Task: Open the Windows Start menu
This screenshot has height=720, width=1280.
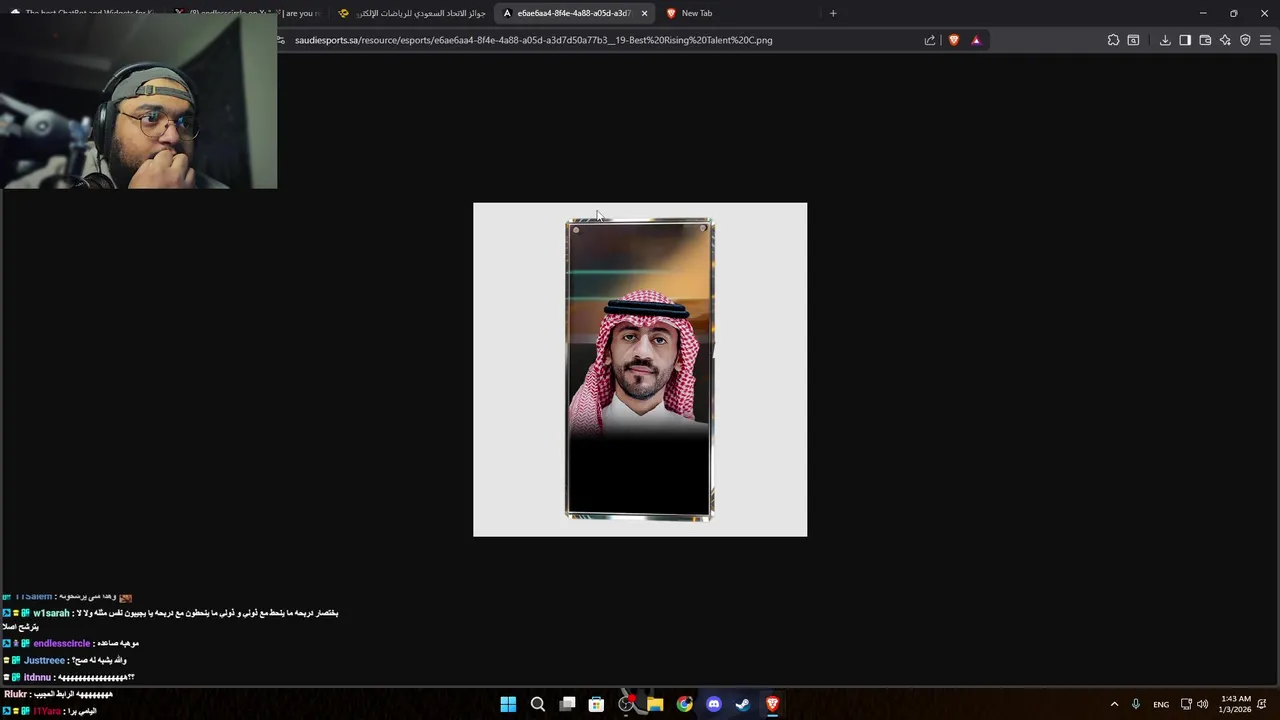Action: (x=508, y=704)
